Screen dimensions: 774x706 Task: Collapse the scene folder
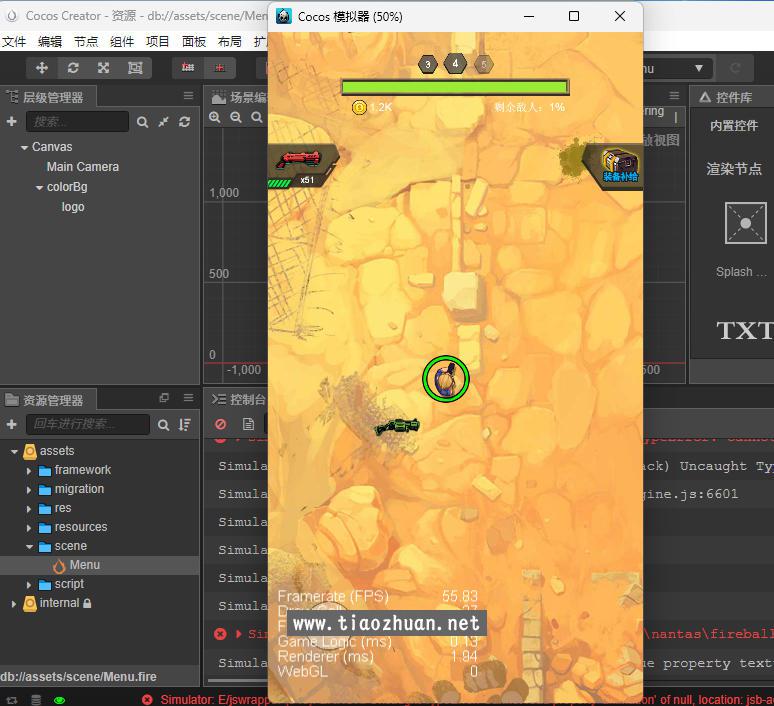click(x=29, y=547)
